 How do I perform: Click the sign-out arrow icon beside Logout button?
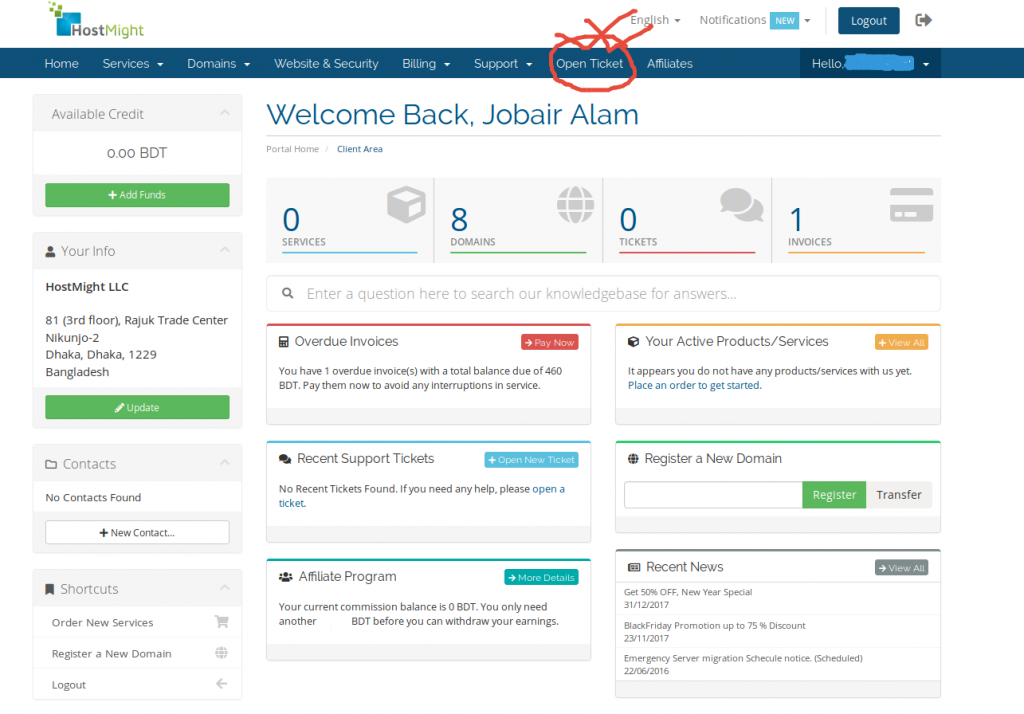point(923,20)
